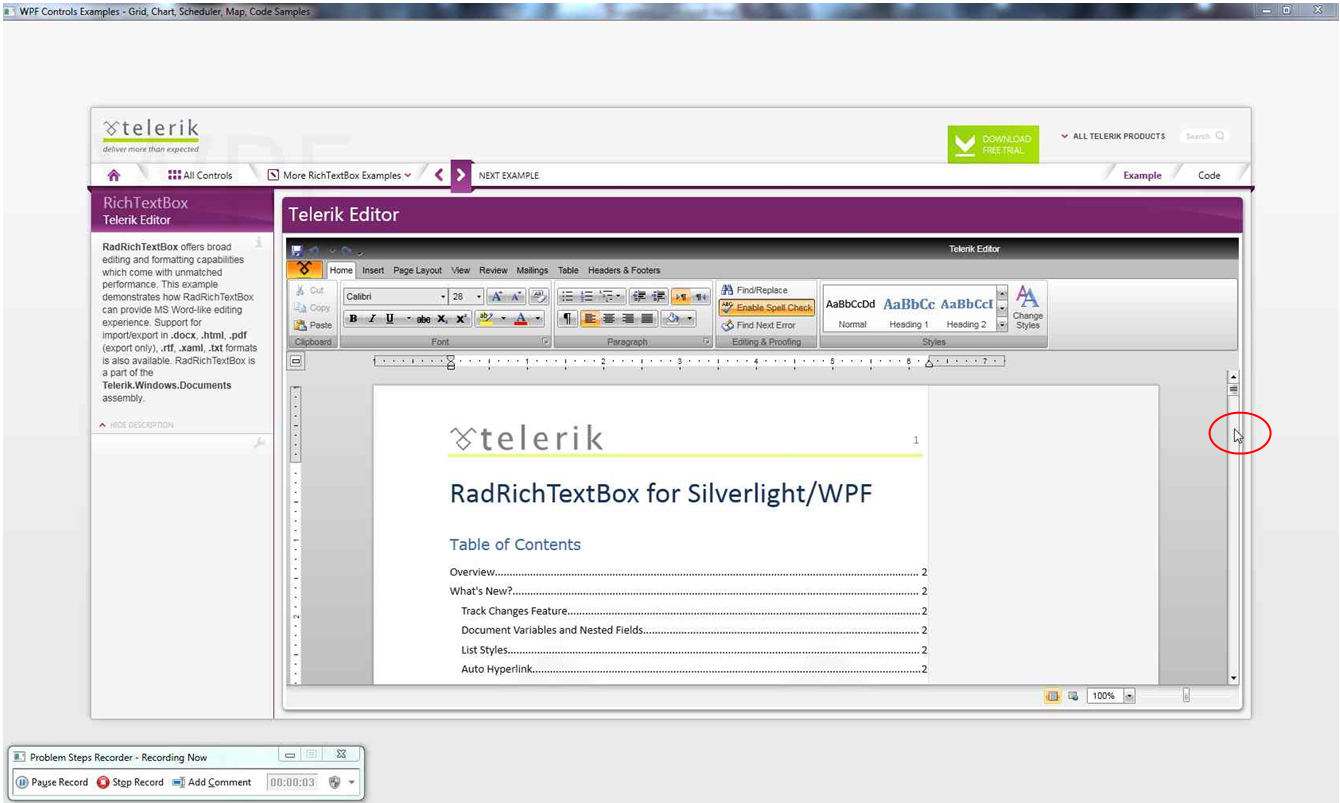Toggle Enable Spell Check
Screen dimensions: 1340x803
pos(766,308)
